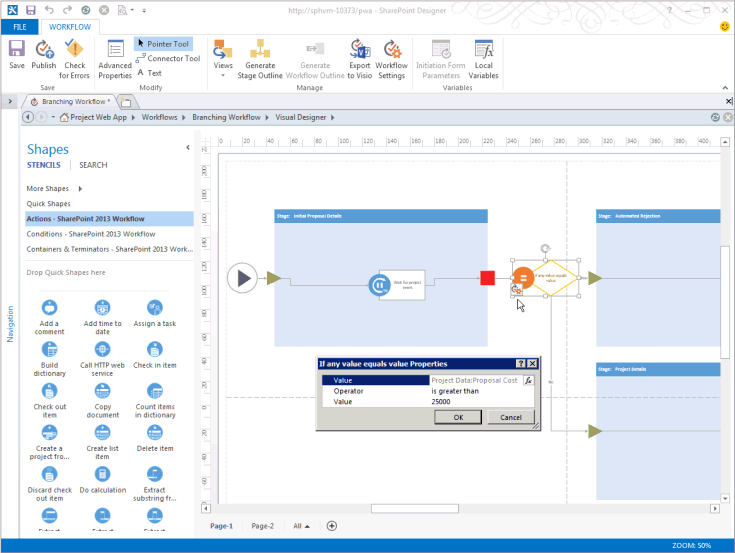735x553 pixels.
Task: Expand More Shapes submenu
Action: [x=55, y=188]
